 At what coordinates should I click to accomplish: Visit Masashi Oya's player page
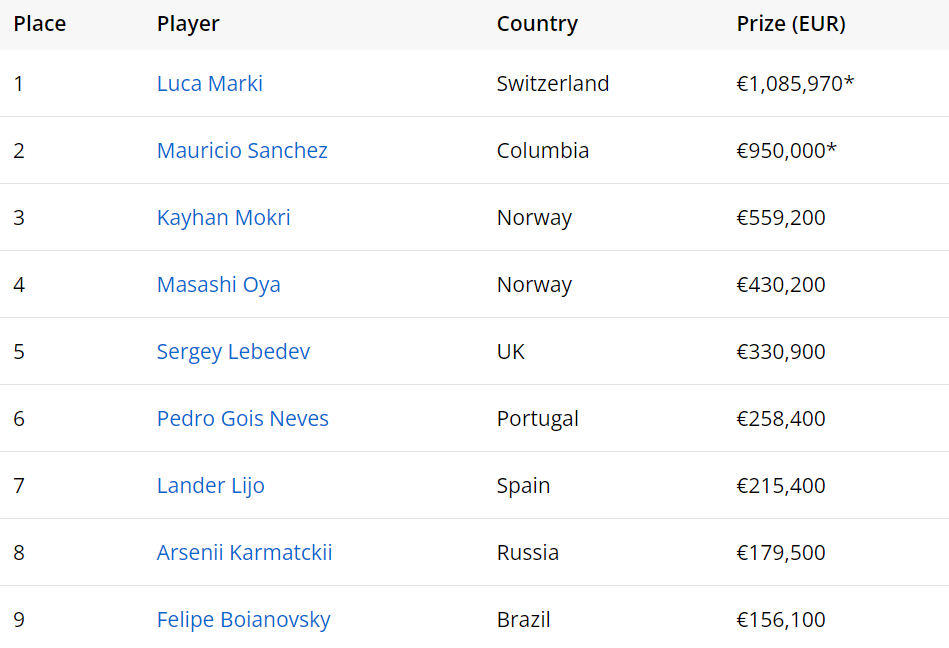click(x=219, y=285)
